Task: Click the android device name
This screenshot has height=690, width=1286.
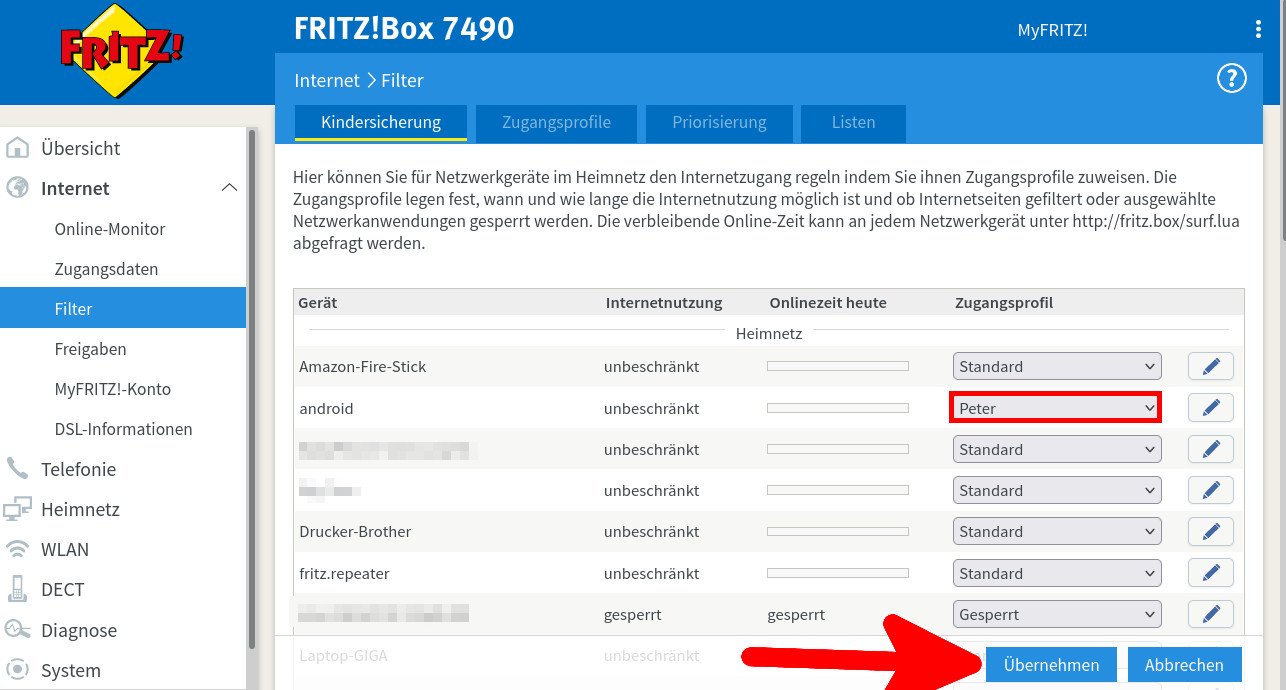Action: [326, 408]
